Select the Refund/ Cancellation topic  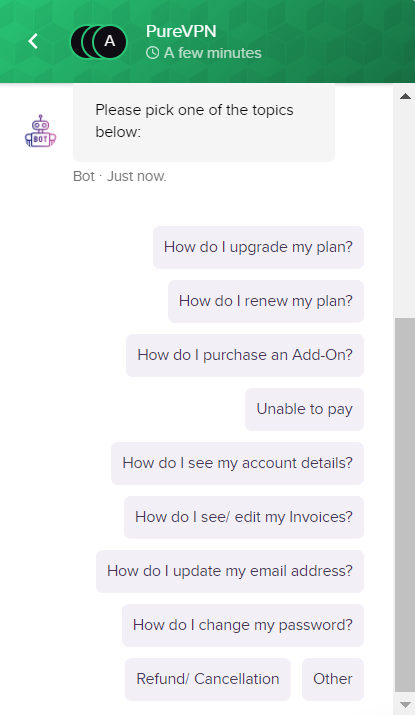[208, 679]
